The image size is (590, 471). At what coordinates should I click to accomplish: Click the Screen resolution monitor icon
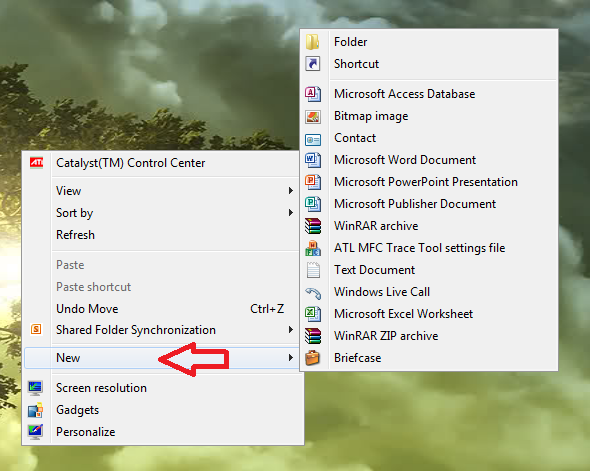[x=35, y=388]
